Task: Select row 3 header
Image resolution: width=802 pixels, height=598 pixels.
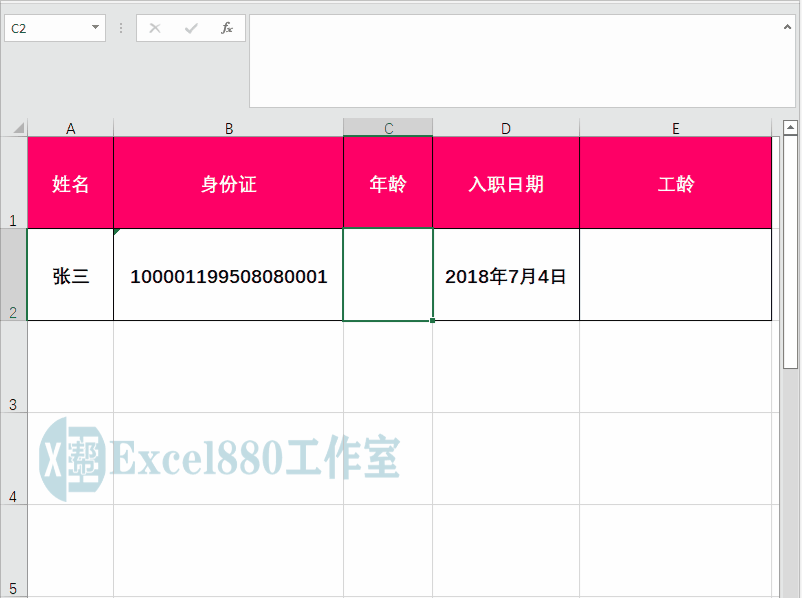Action: point(13,367)
